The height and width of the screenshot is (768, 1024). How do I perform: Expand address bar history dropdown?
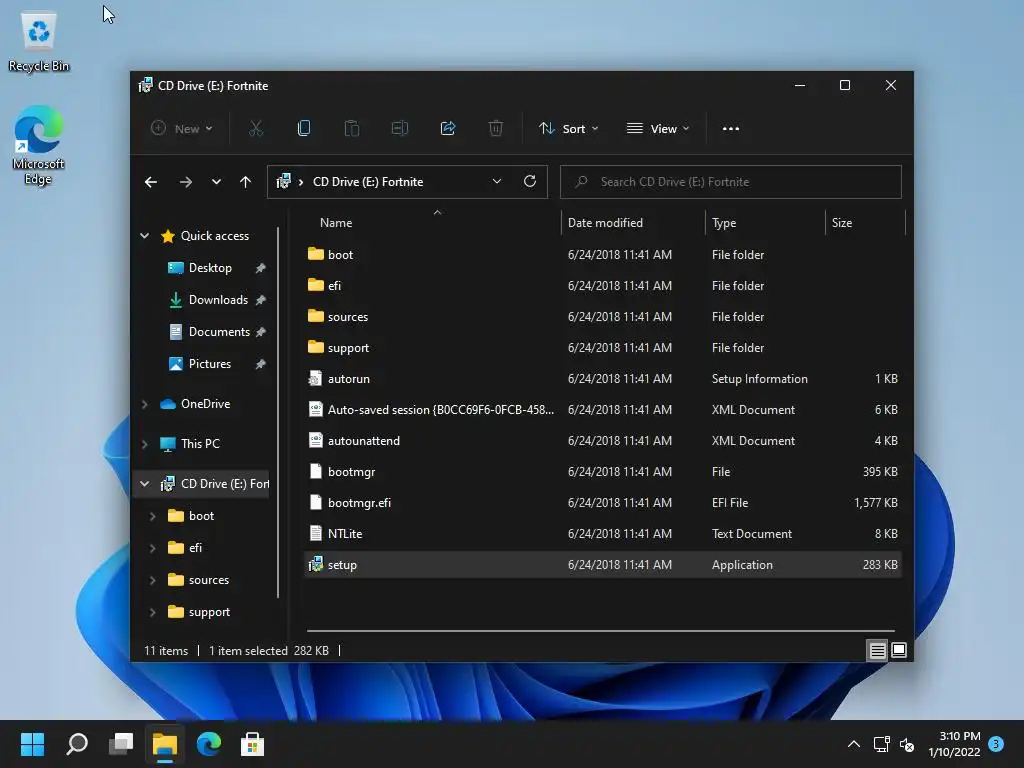(496, 182)
